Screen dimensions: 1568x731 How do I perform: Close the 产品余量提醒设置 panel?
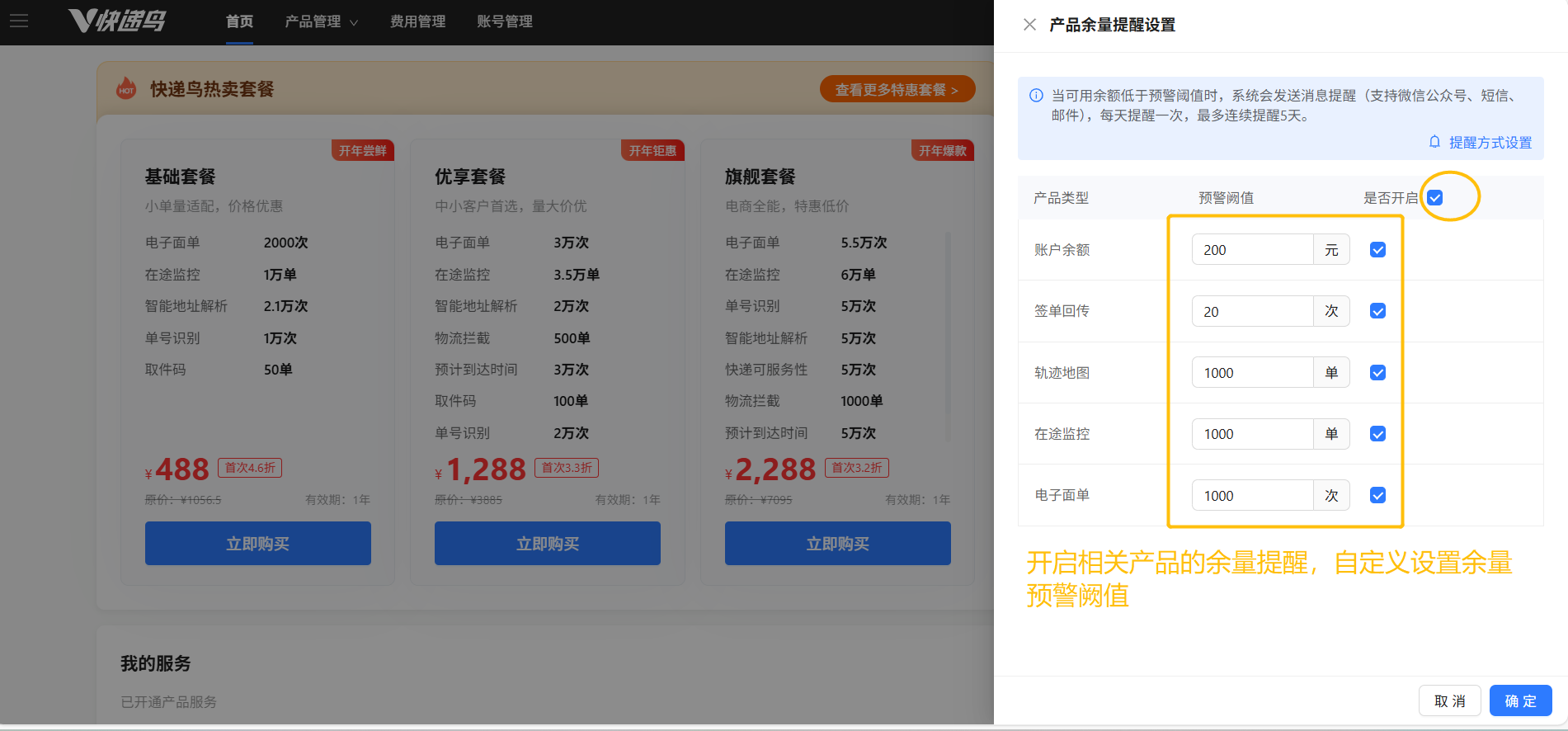(x=1029, y=25)
